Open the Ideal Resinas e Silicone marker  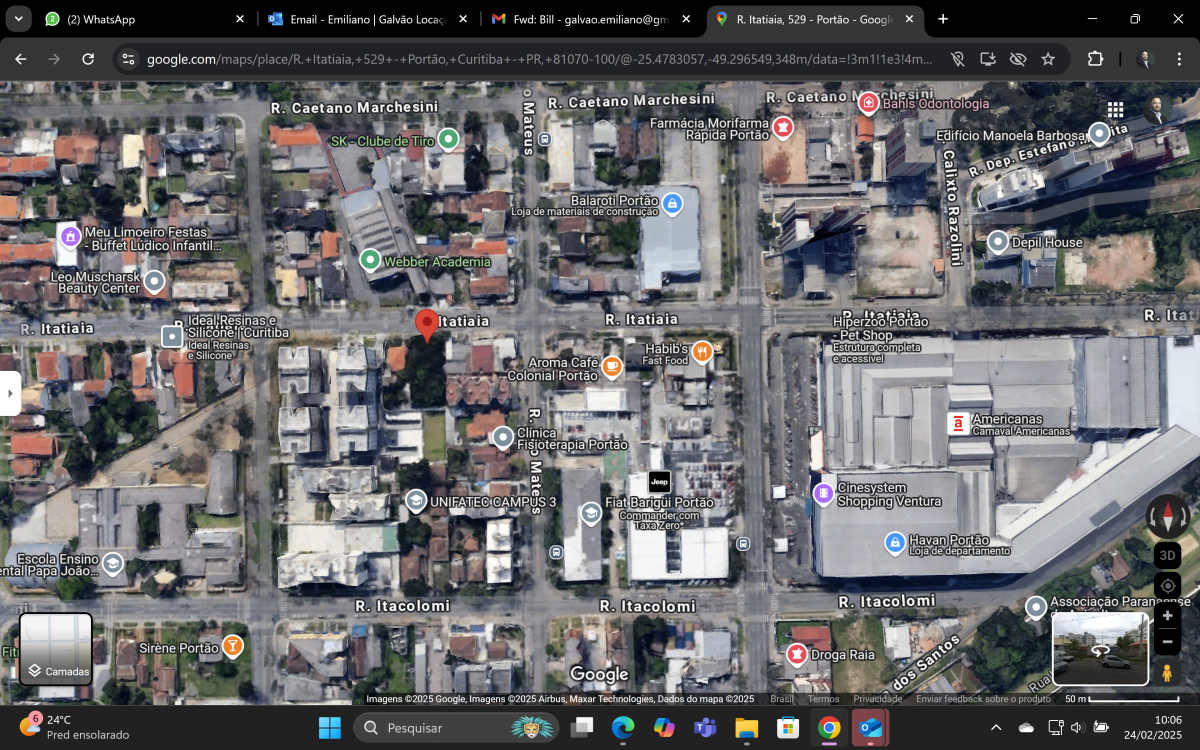tap(172, 336)
